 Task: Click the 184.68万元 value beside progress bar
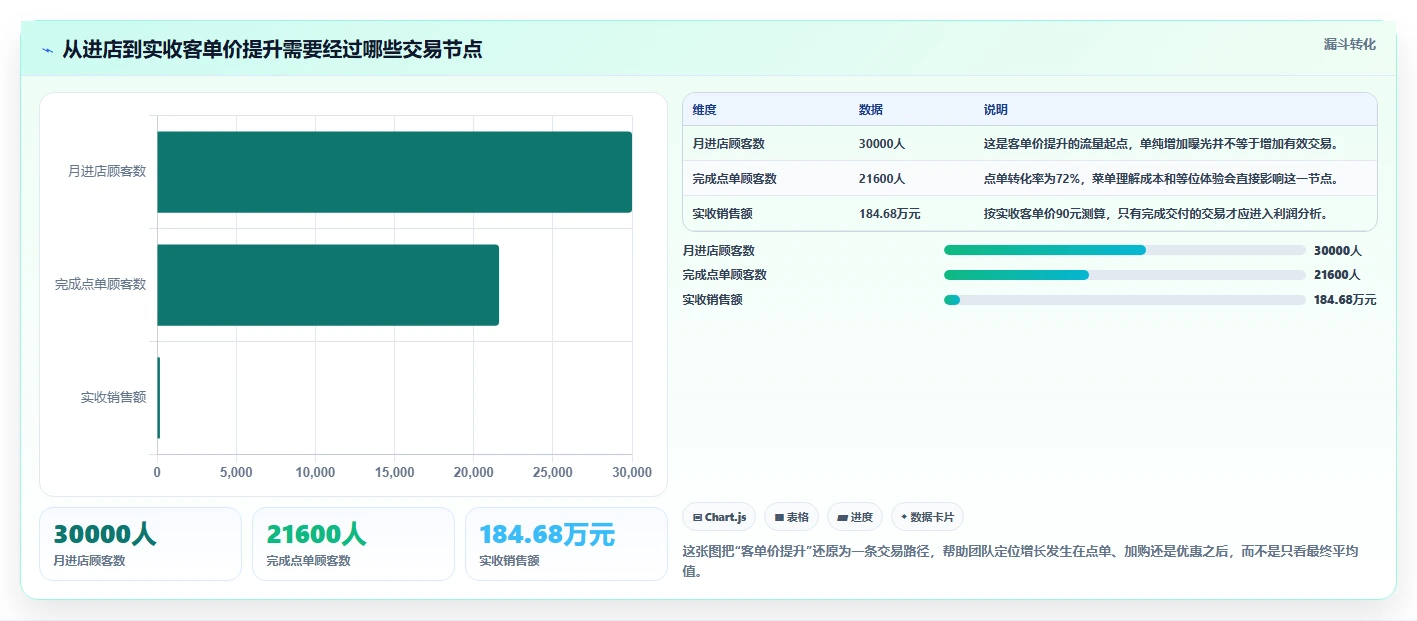[x=1345, y=300]
